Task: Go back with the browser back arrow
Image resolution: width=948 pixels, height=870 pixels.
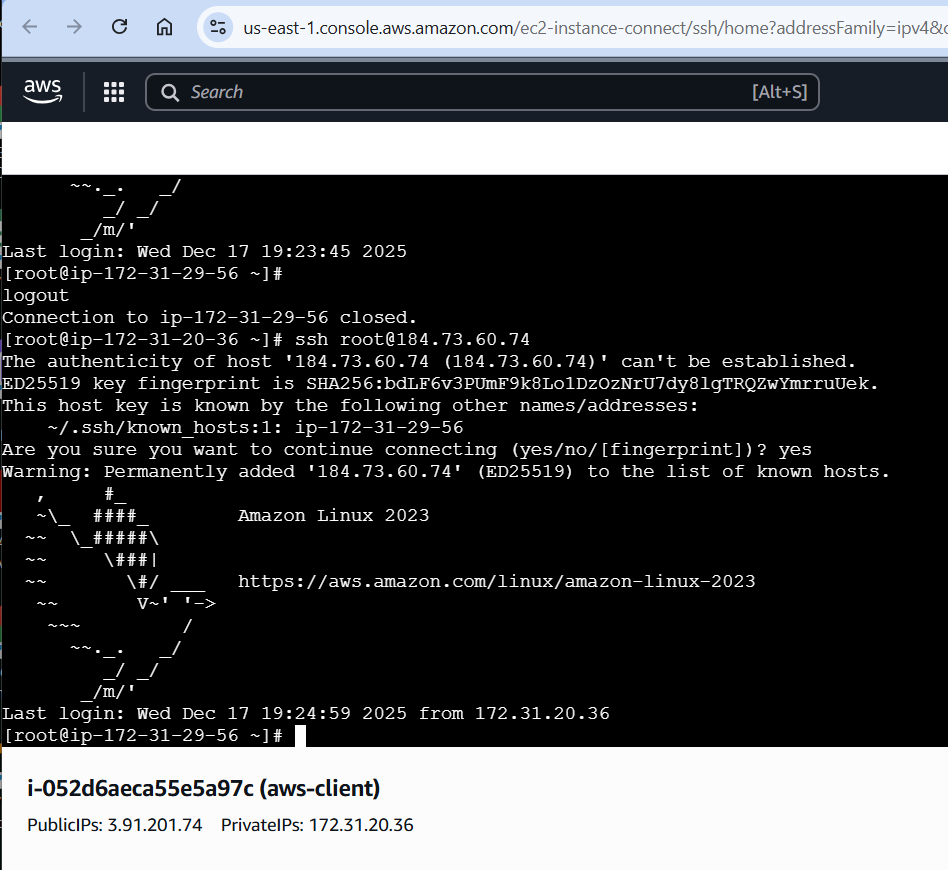Action: point(30,27)
